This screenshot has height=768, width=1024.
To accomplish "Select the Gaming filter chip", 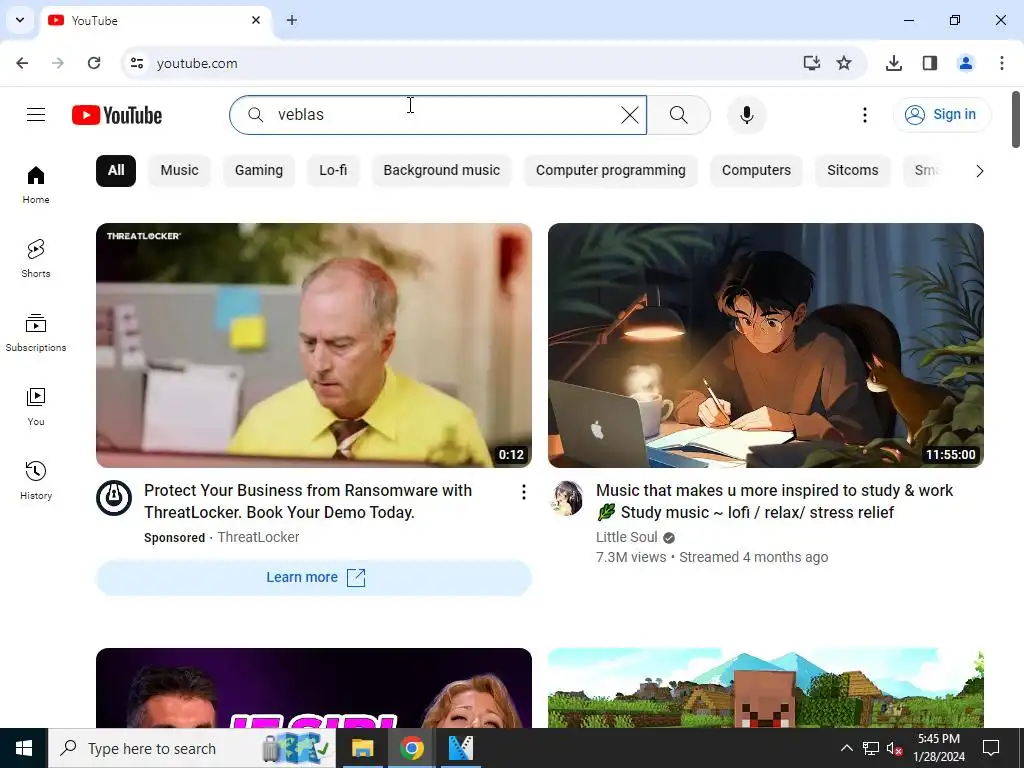I will point(259,170).
